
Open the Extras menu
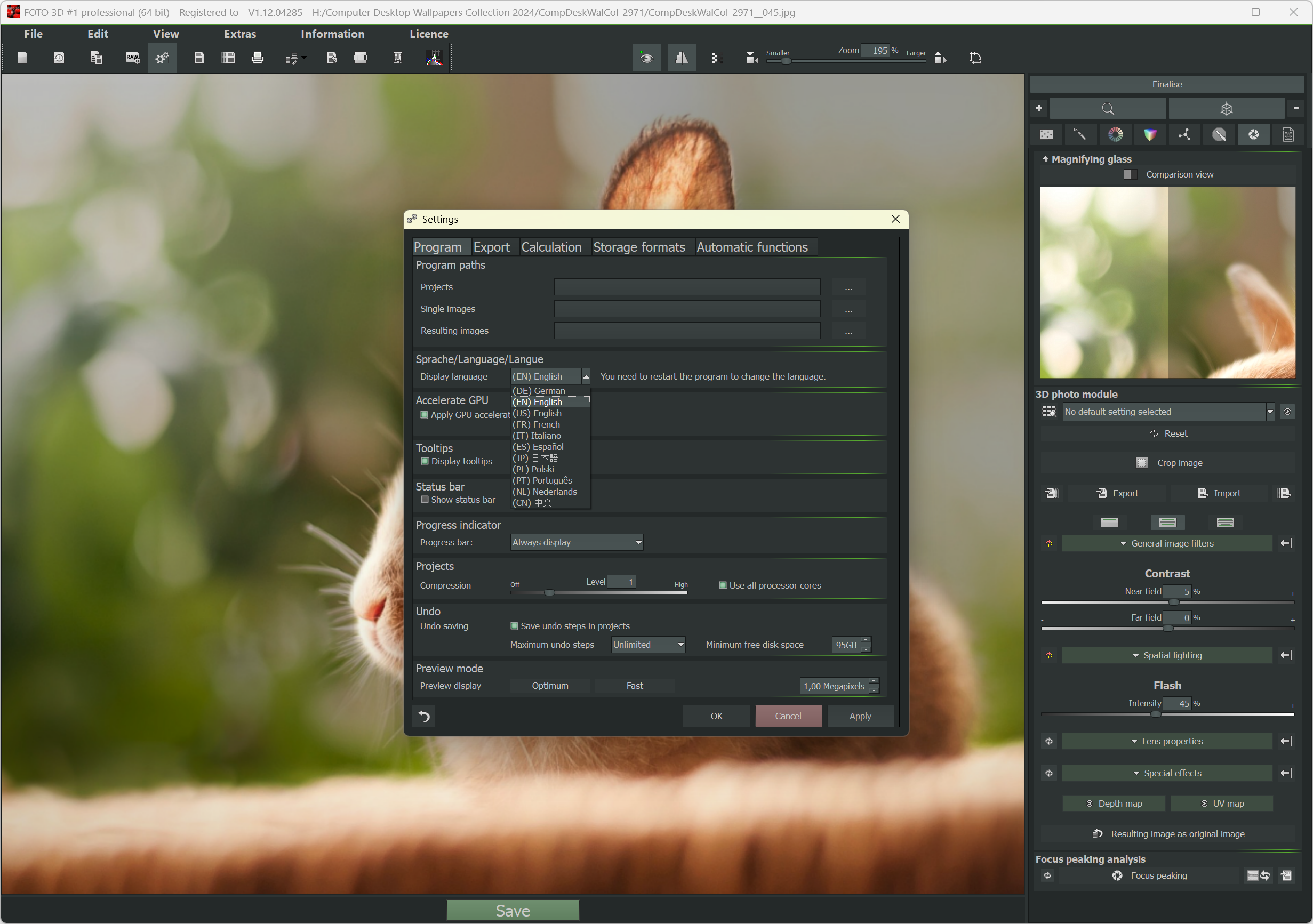pyautogui.click(x=239, y=34)
